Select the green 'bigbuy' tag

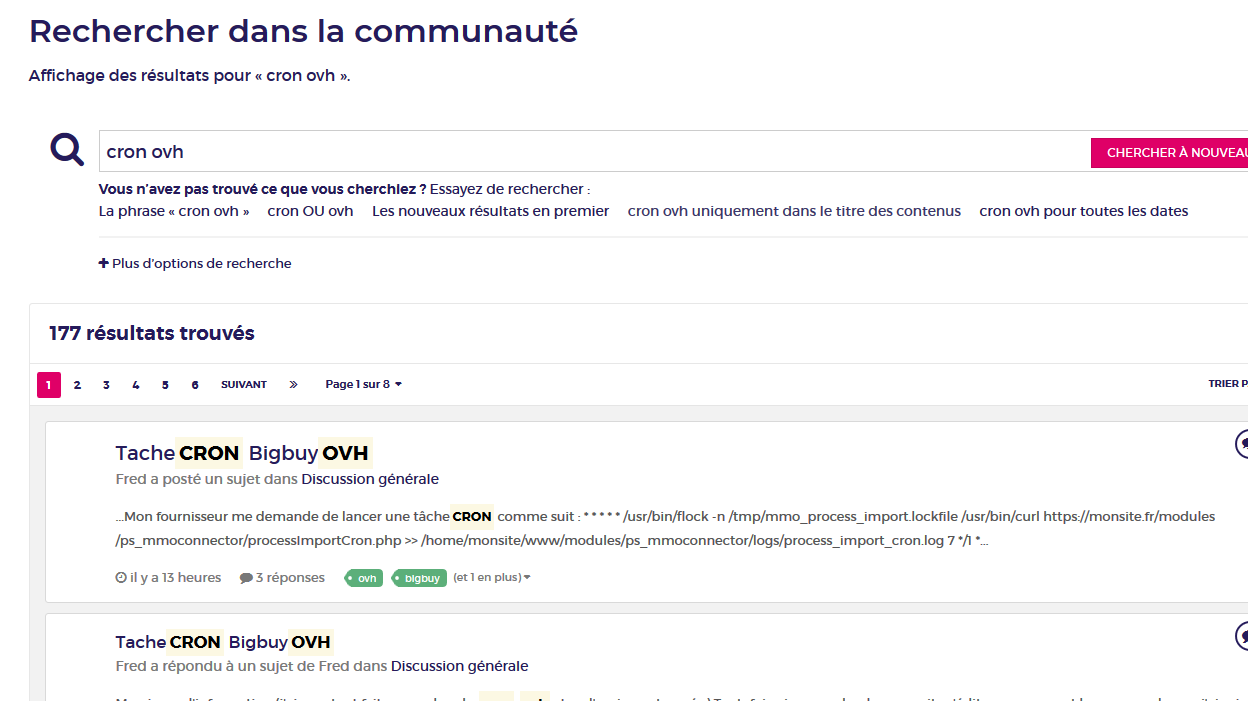(419, 578)
